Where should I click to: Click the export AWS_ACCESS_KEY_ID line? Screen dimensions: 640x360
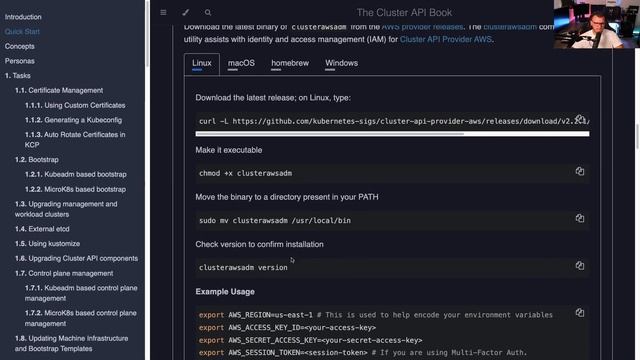click(x=287, y=328)
